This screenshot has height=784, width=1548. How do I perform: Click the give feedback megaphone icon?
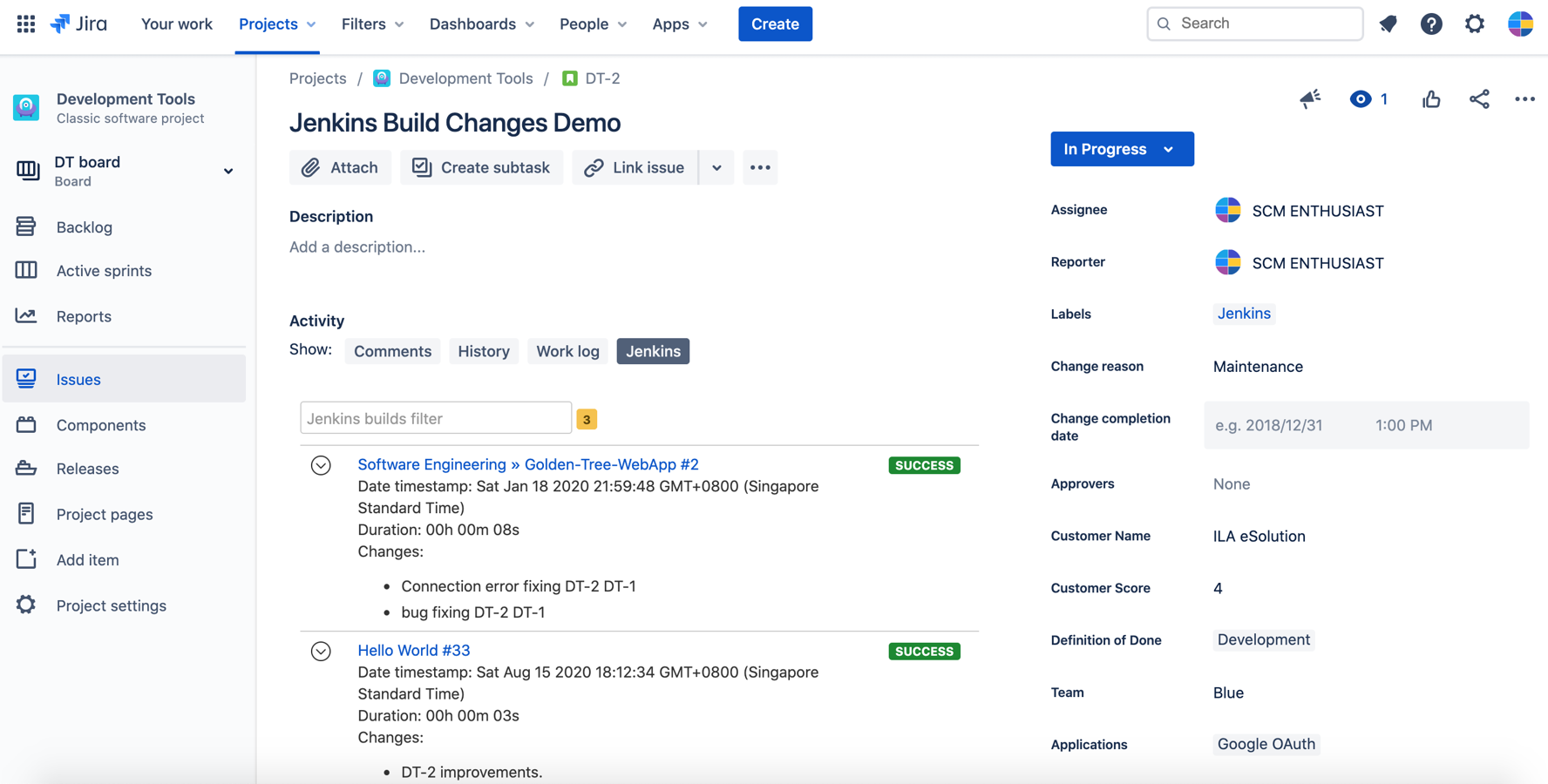tap(1310, 99)
